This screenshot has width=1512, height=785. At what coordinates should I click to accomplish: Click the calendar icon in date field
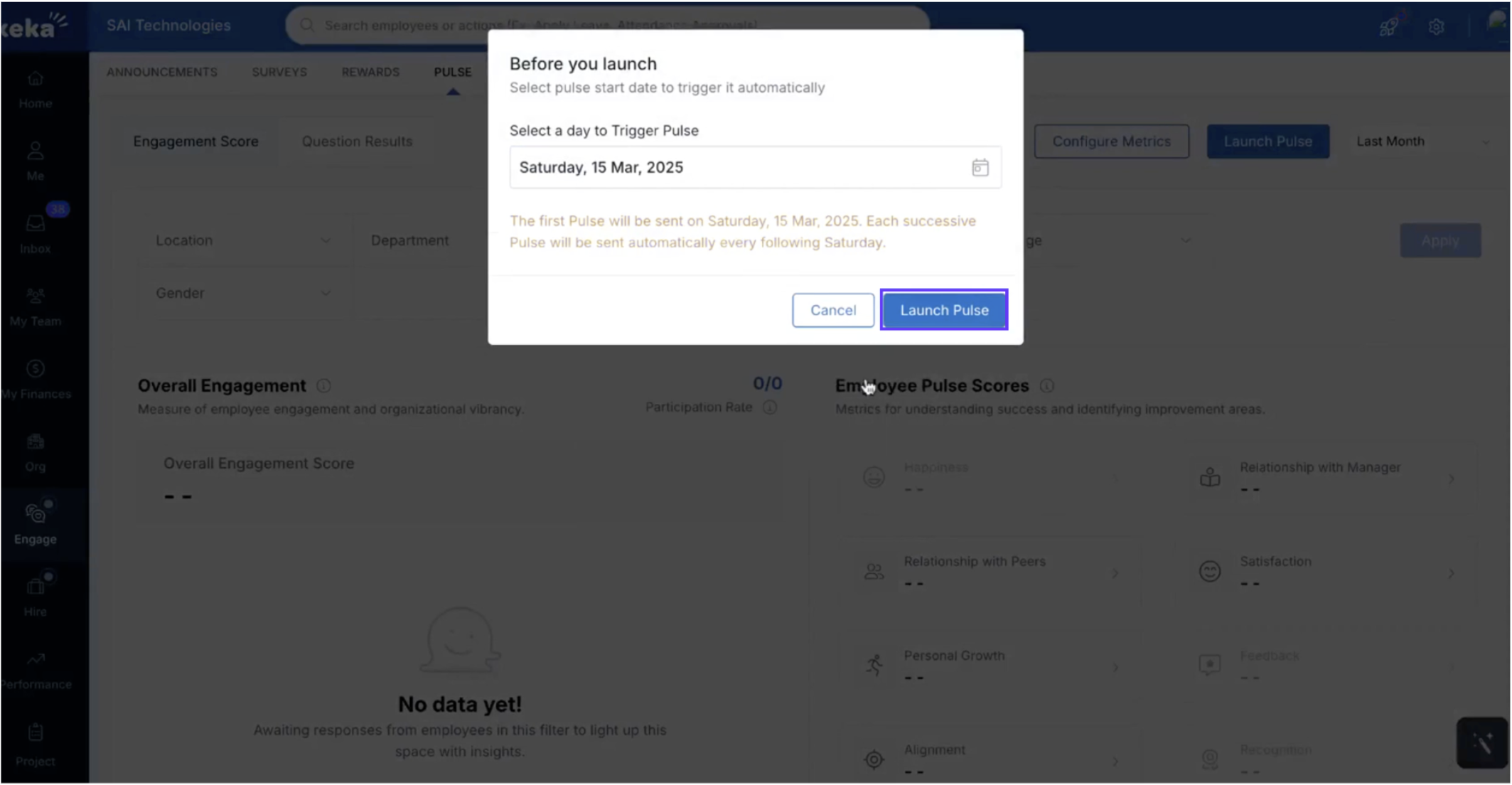point(980,167)
